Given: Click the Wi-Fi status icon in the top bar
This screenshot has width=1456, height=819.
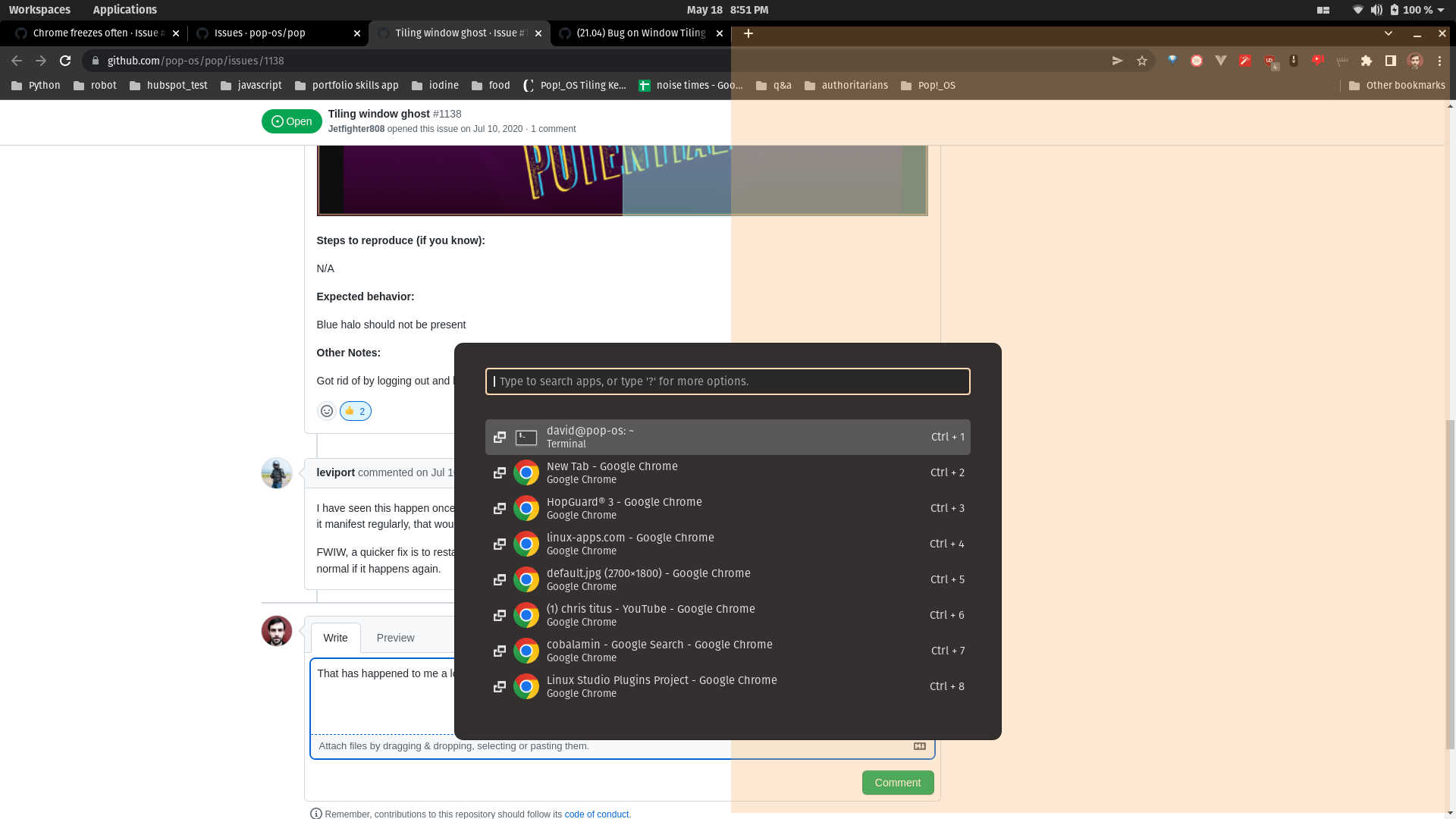Looking at the screenshot, I should (x=1357, y=10).
